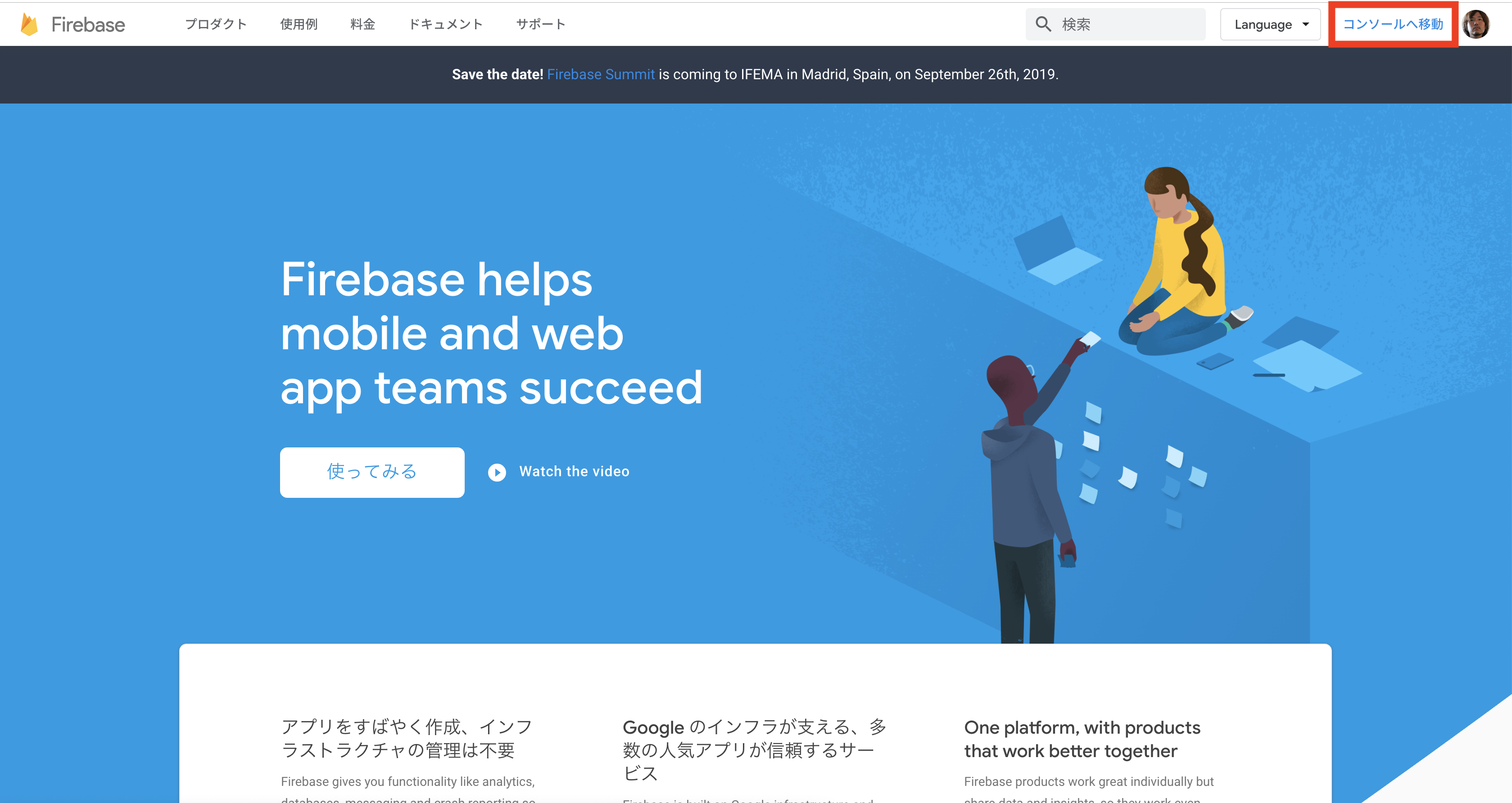Select heading Google のインフラが支える

[x=754, y=749]
